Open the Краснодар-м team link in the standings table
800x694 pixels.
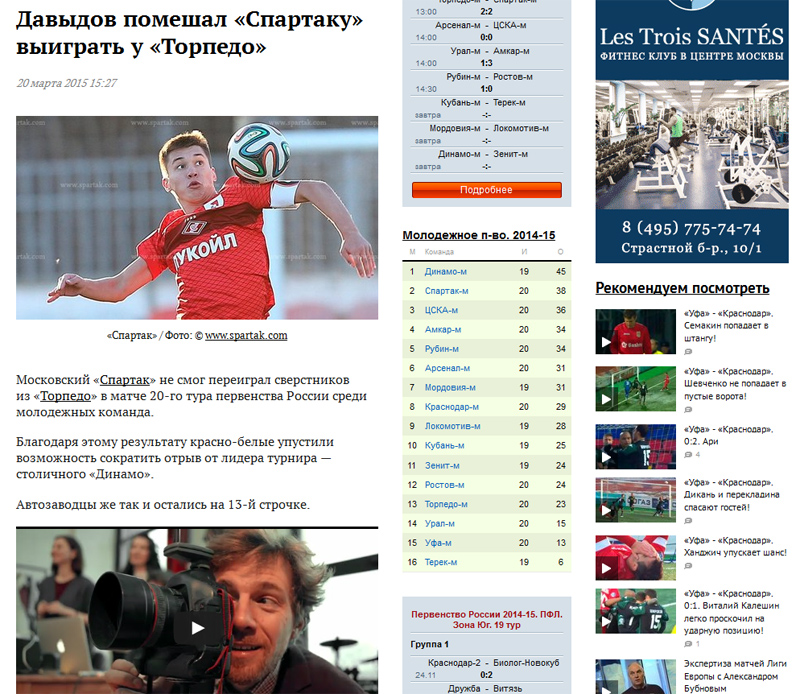tap(452, 407)
